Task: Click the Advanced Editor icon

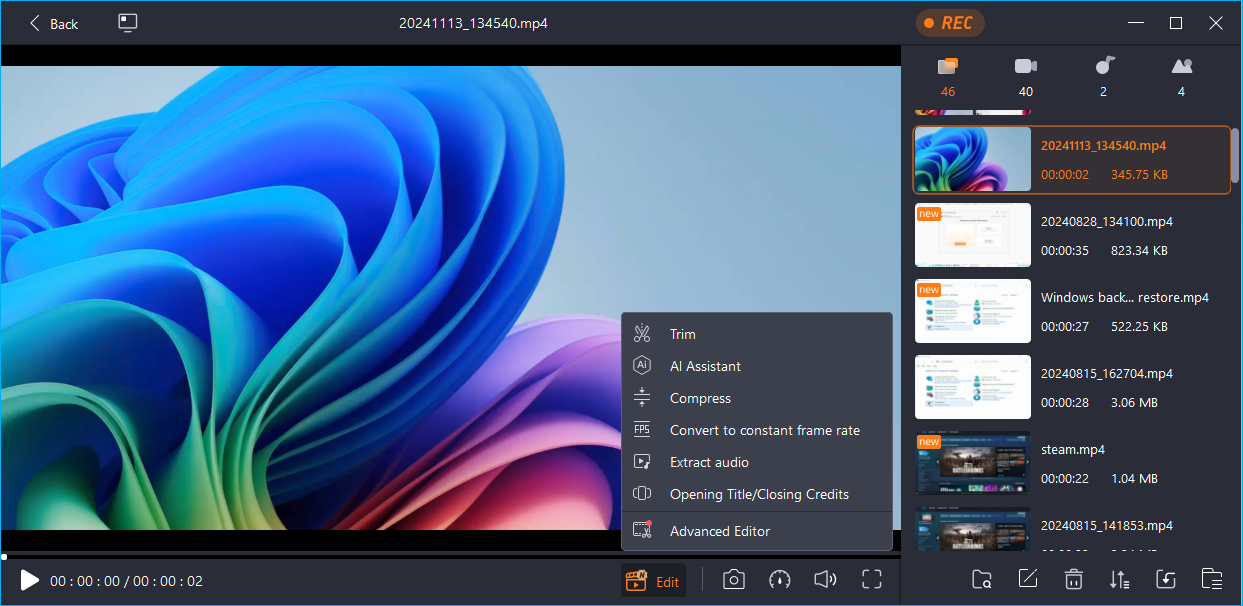Action: (x=642, y=531)
